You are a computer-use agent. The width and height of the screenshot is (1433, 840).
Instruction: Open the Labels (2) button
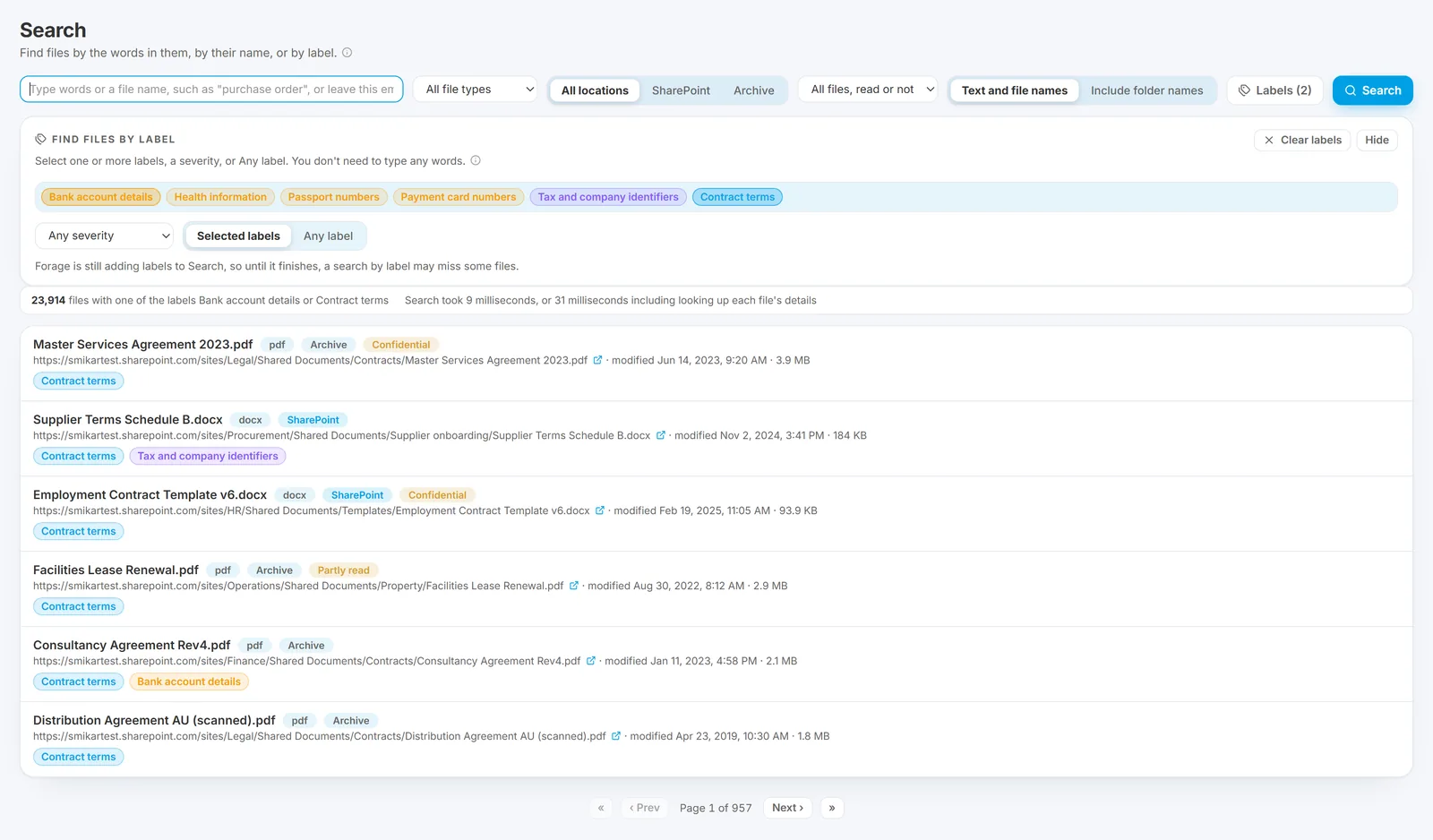[x=1274, y=90]
